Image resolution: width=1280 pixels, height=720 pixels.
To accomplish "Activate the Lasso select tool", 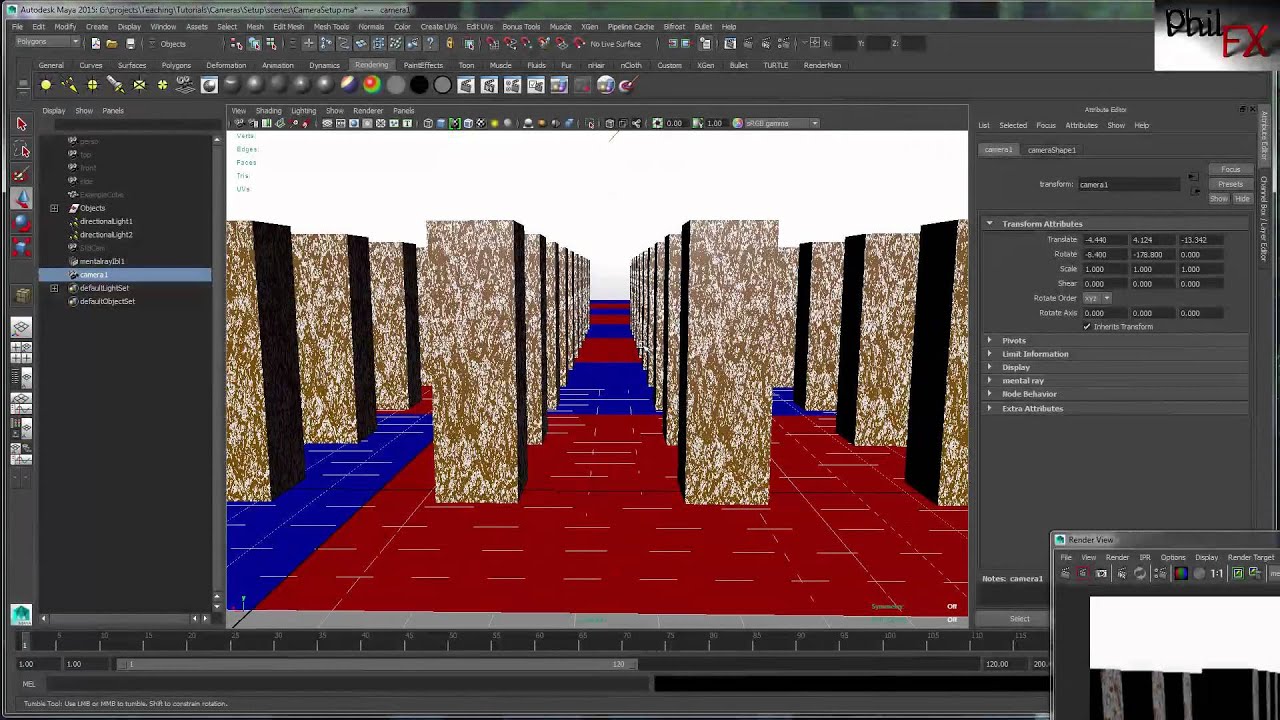I will [21, 150].
